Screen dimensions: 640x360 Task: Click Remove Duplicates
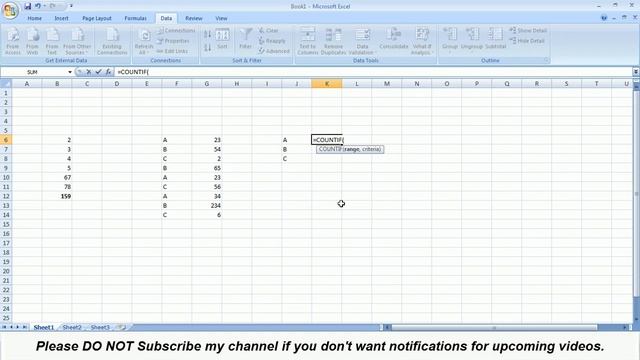[333, 41]
